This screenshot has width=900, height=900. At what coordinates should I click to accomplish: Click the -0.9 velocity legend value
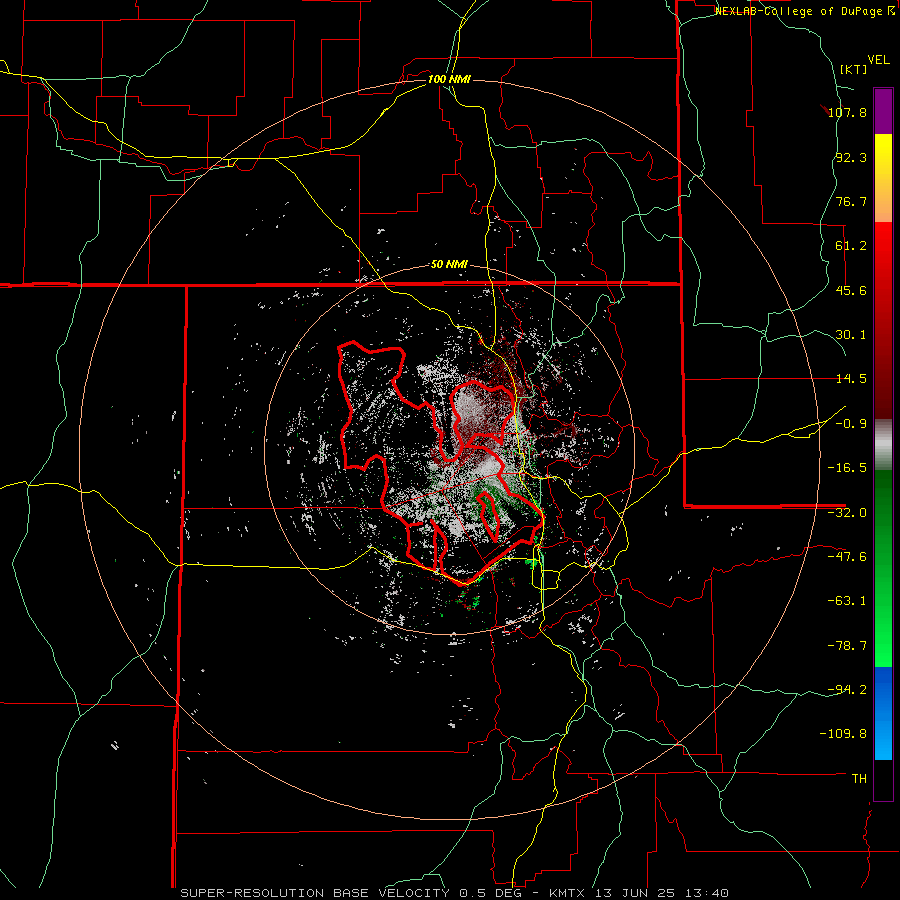pyautogui.click(x=851, y=424)
